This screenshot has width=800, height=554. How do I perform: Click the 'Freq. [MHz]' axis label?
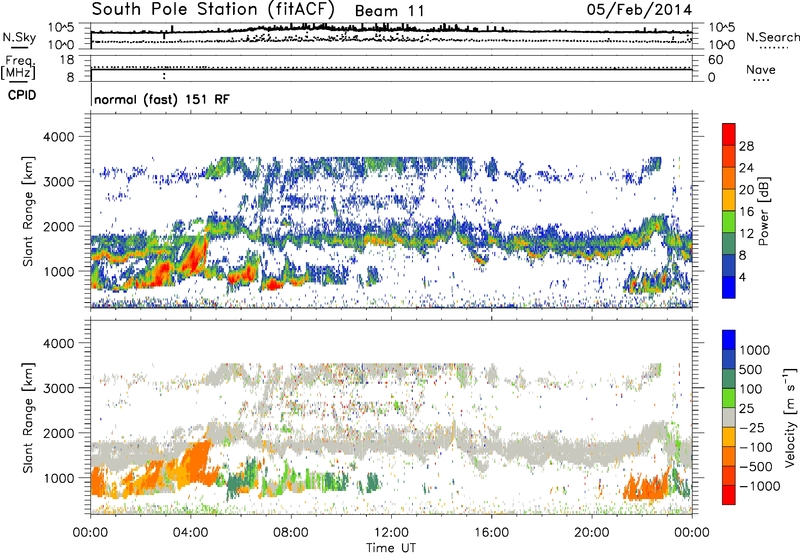18,67
